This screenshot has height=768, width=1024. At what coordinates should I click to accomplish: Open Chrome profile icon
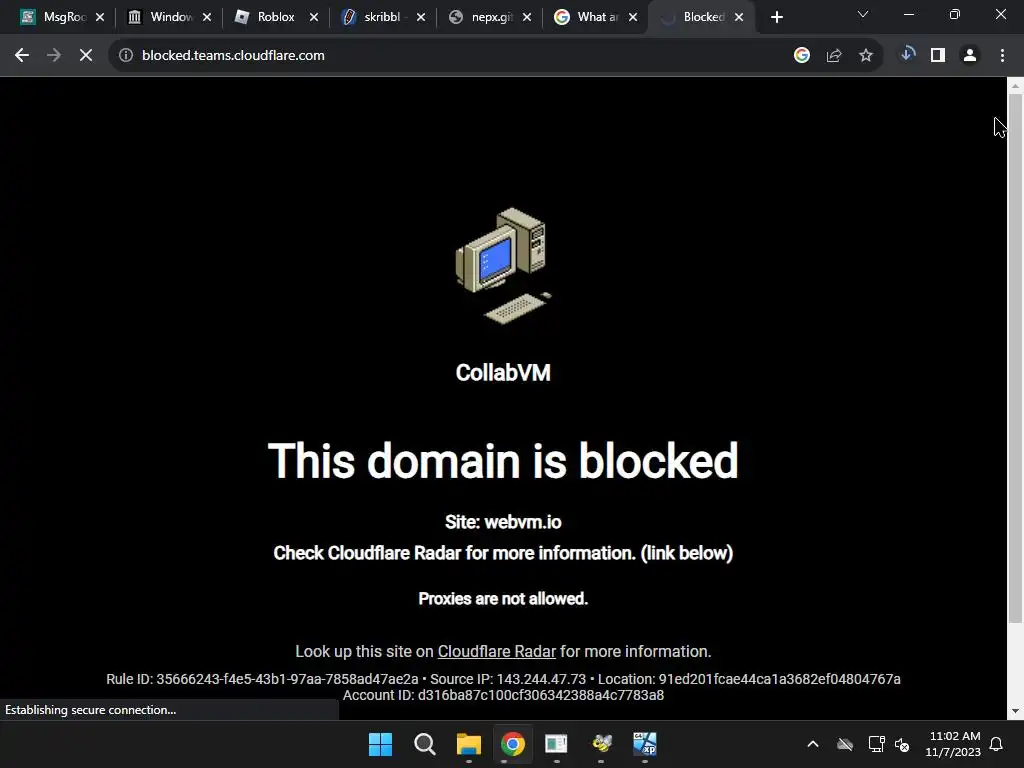click(x=970, y=56)
